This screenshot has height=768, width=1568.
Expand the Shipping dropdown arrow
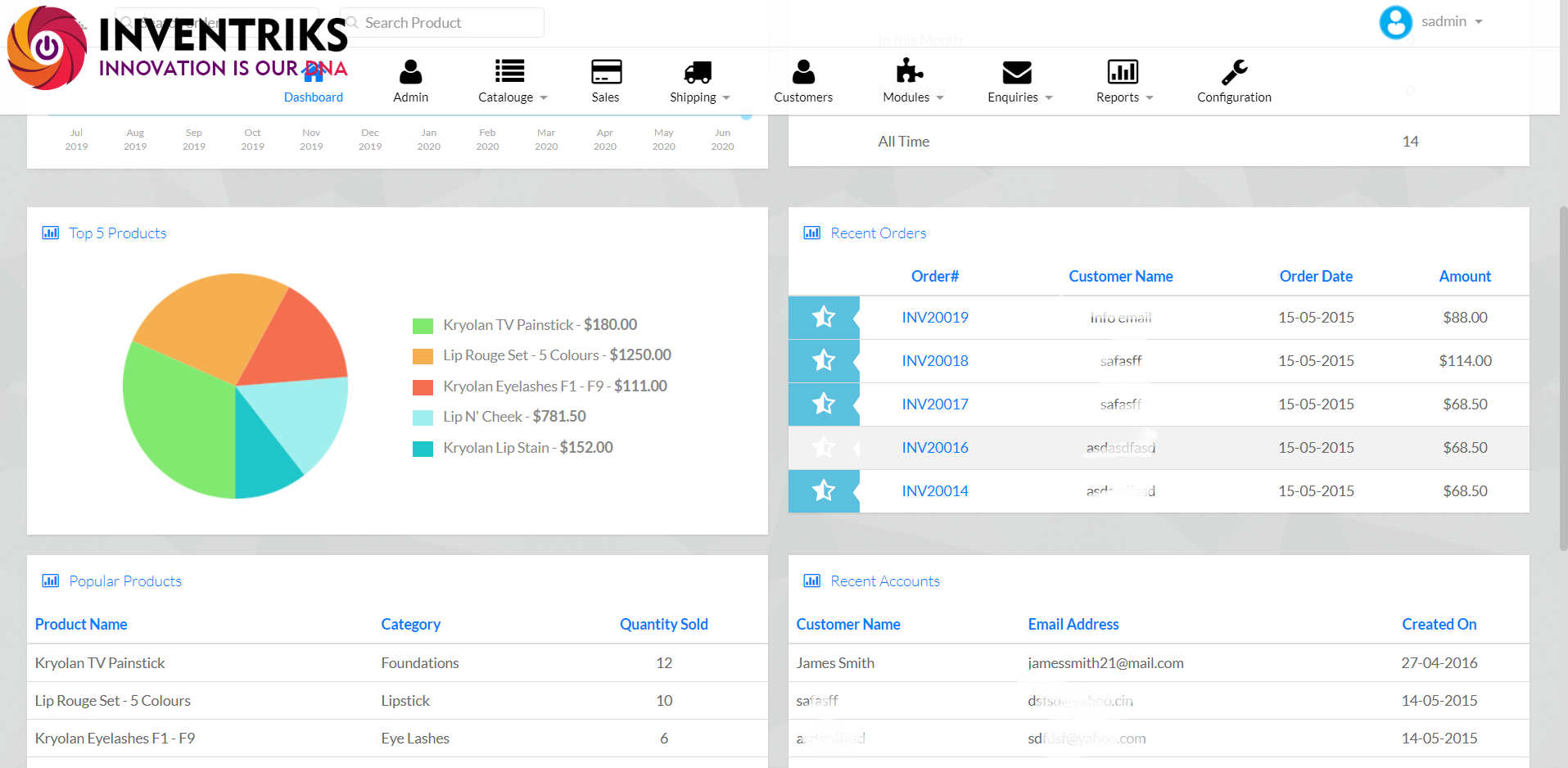726,98
